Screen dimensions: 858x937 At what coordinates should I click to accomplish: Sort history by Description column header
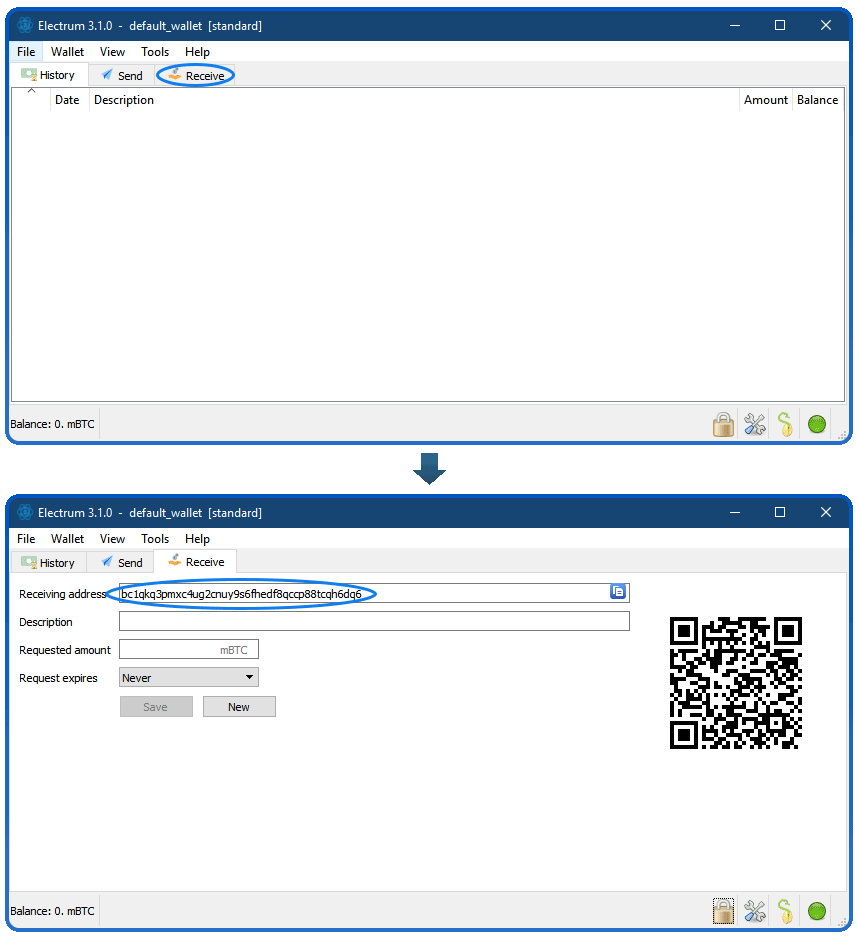[x=414, y=100]
